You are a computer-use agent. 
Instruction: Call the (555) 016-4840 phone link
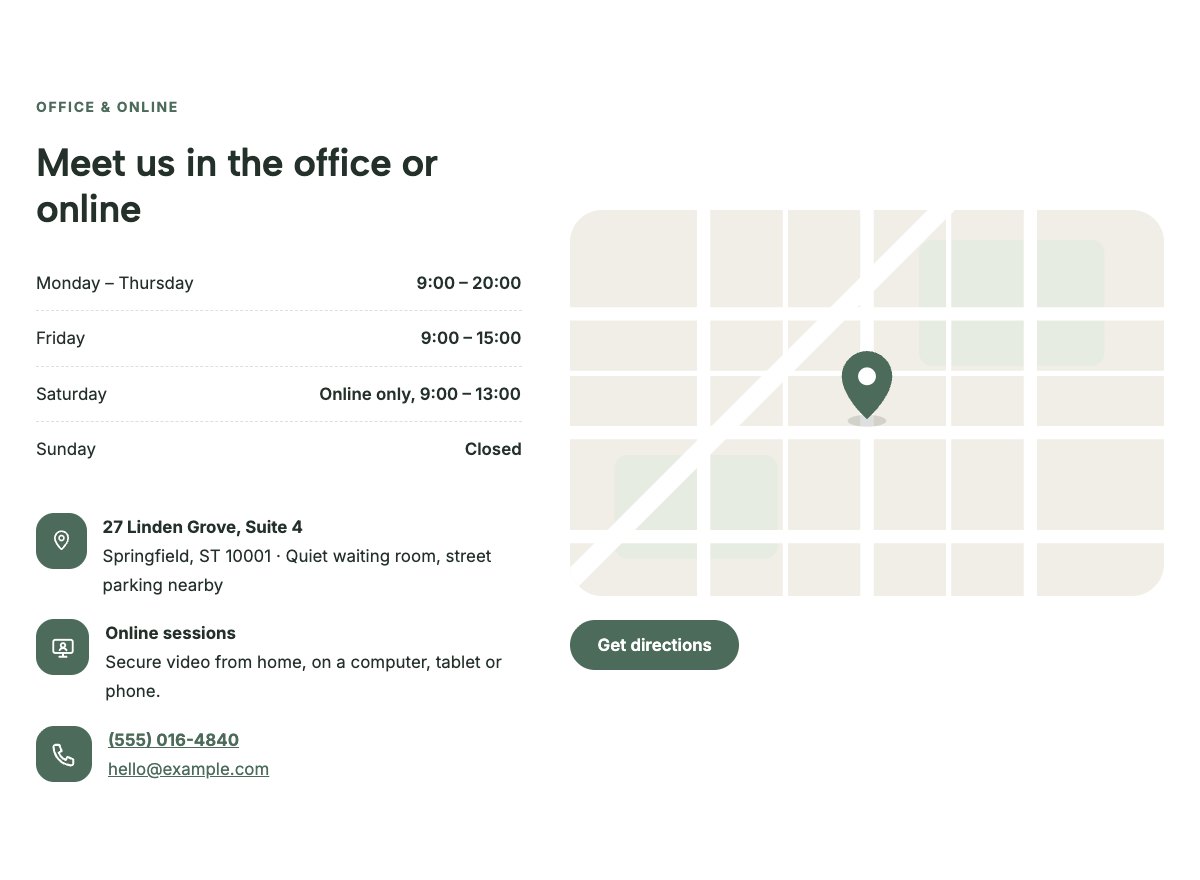(173, 740)
